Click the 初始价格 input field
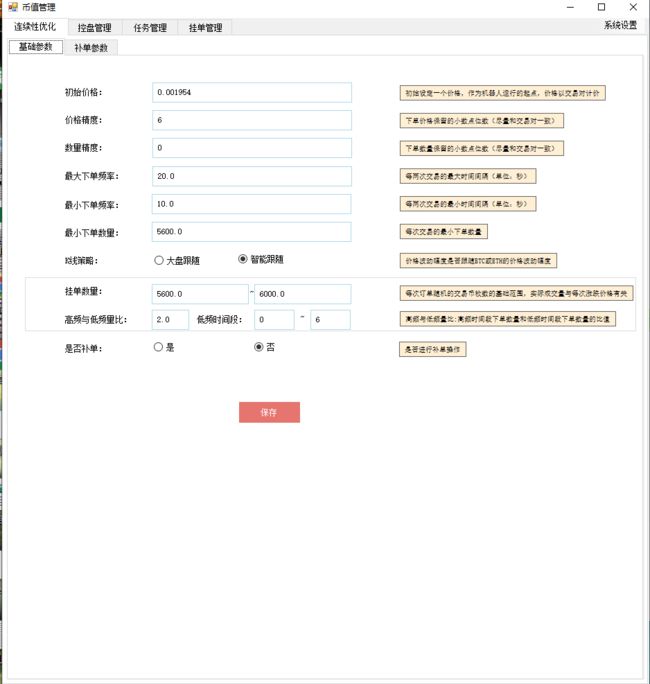650x684 pixels. (252, 92)
